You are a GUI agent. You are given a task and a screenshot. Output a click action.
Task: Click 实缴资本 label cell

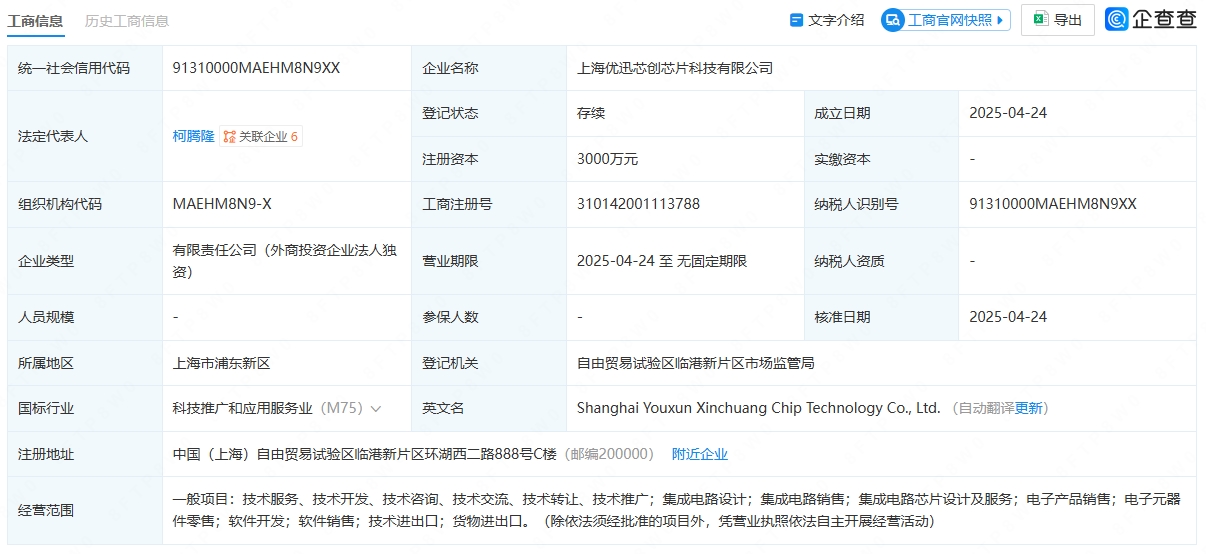pos(881,159)
